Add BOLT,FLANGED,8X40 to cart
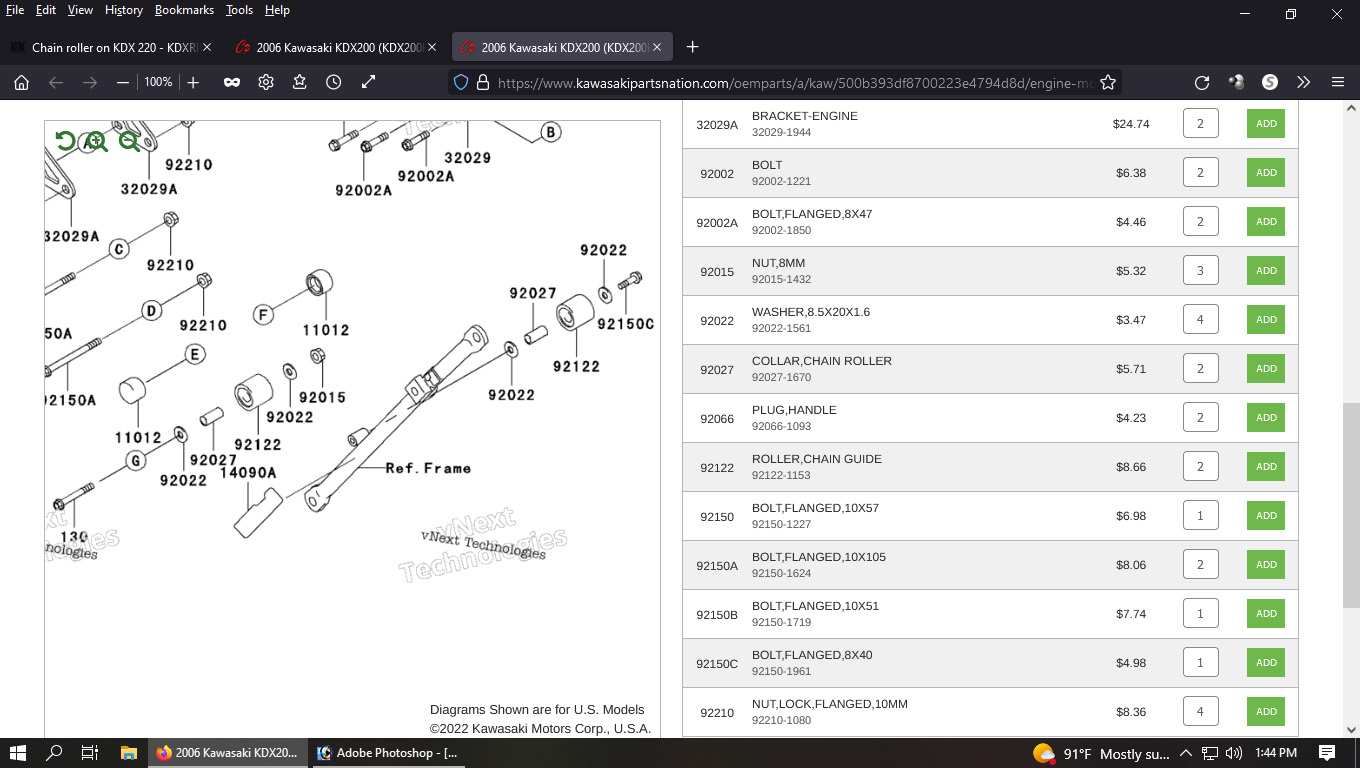The image size is (1360, 768). tap(1266, 663)
